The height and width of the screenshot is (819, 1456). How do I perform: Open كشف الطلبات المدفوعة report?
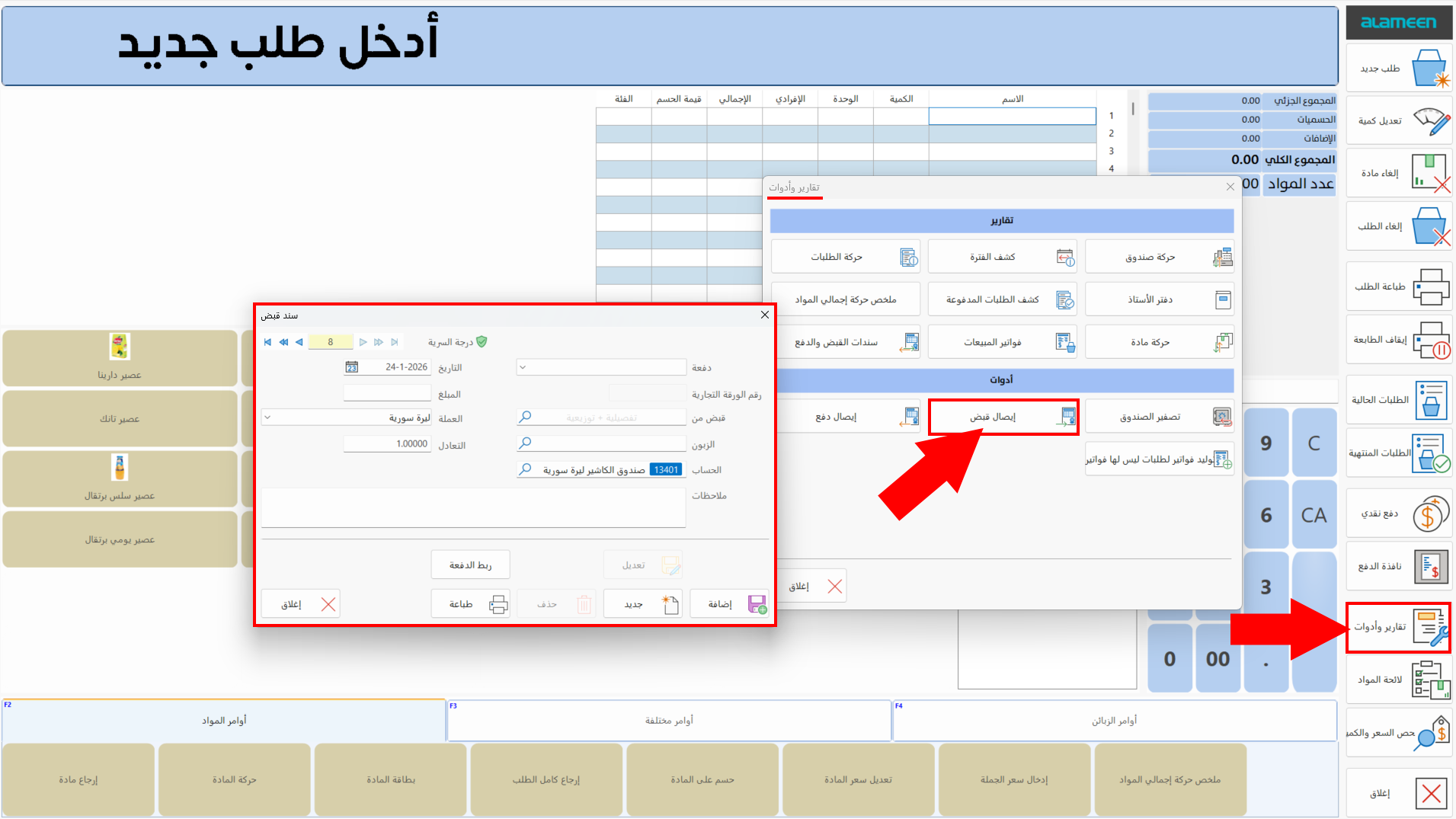coord(1002,299)
